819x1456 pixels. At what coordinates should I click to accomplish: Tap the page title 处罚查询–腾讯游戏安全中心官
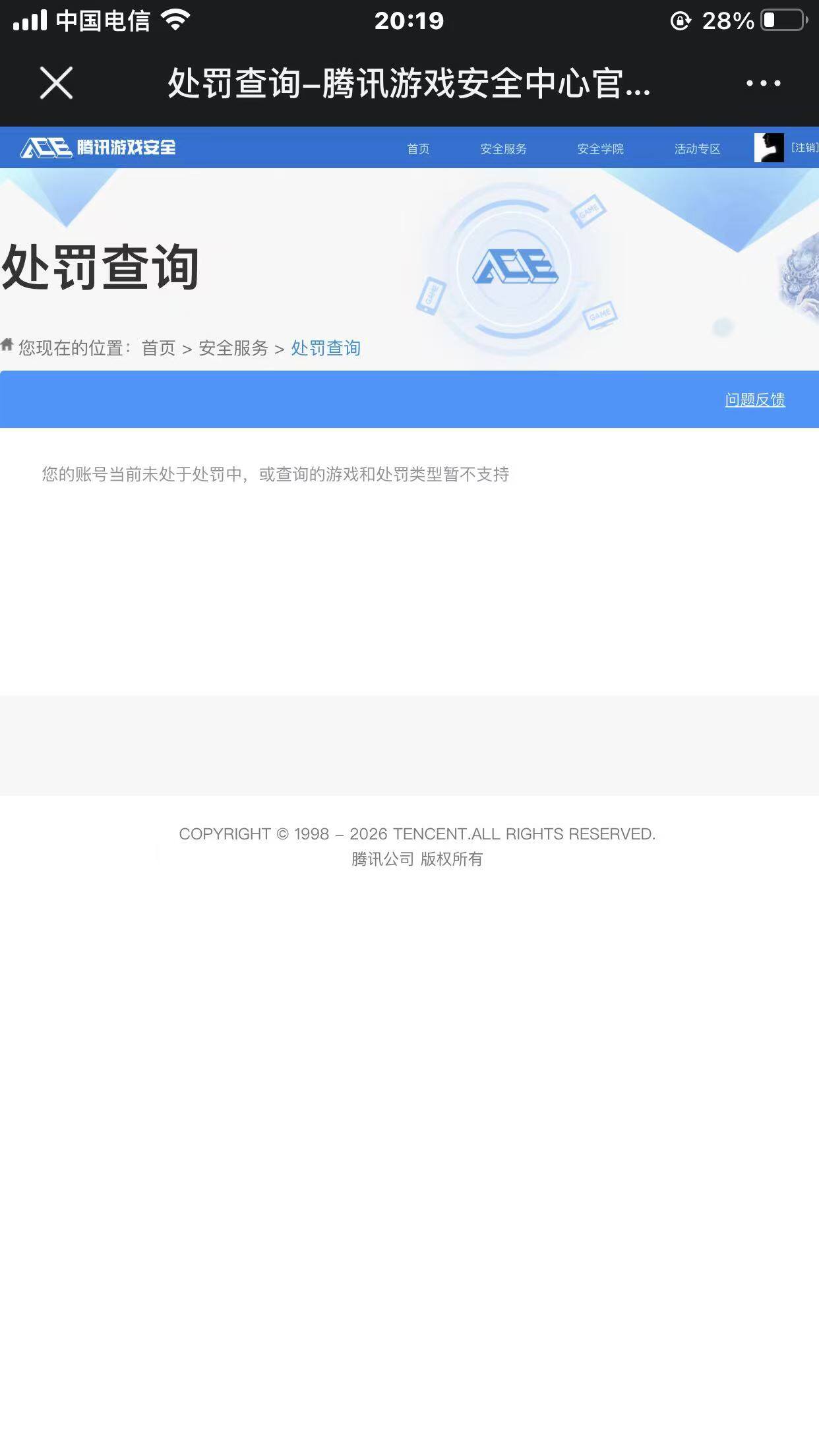(409, 84)
